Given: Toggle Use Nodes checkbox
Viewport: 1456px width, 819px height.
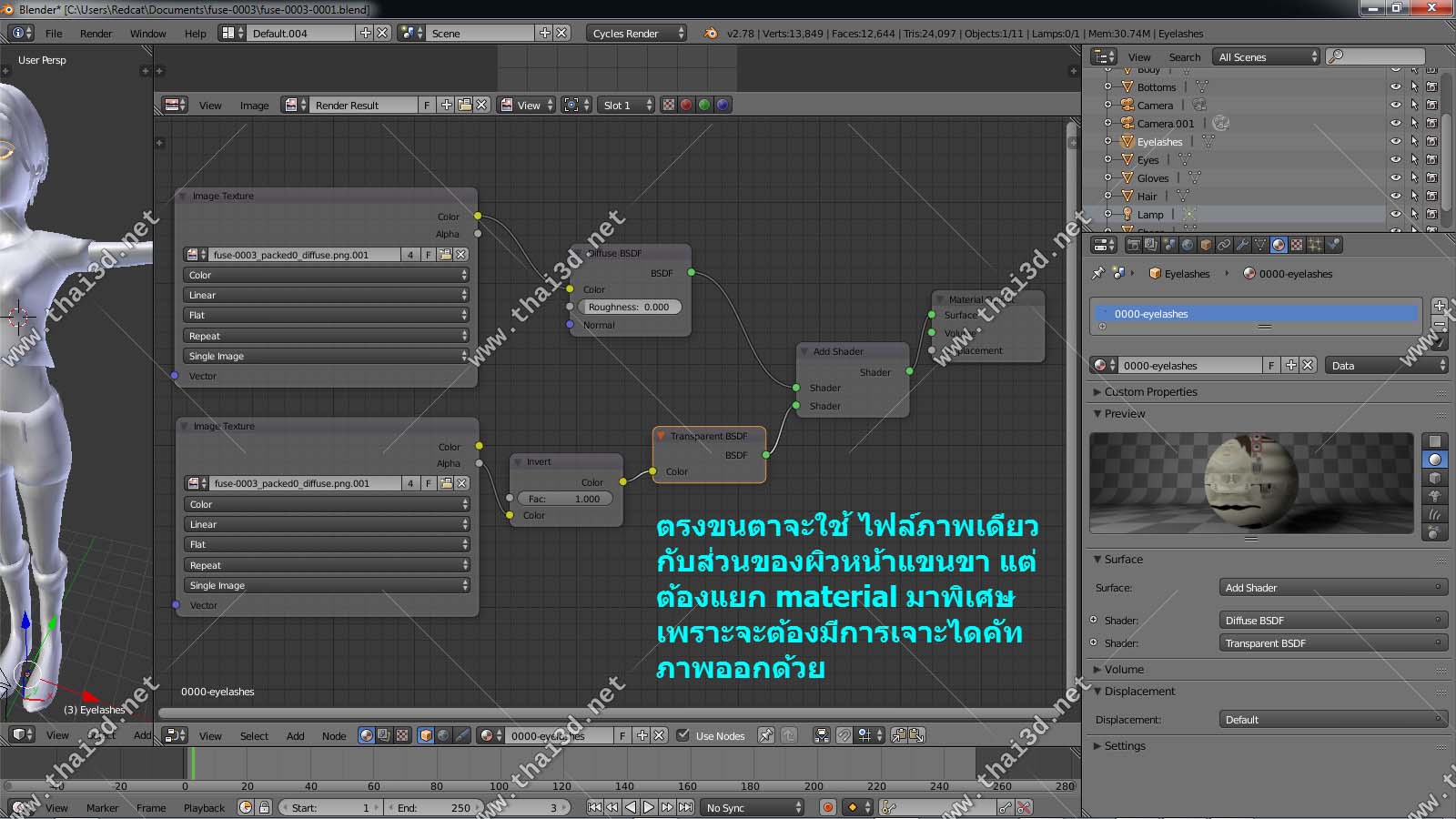Looking at the screenshot, I should pyautogui.click(x=683, y=735).
